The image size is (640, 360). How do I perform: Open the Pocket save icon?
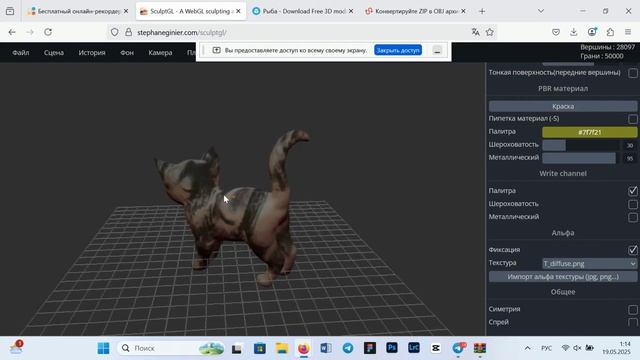click(556, 32)
